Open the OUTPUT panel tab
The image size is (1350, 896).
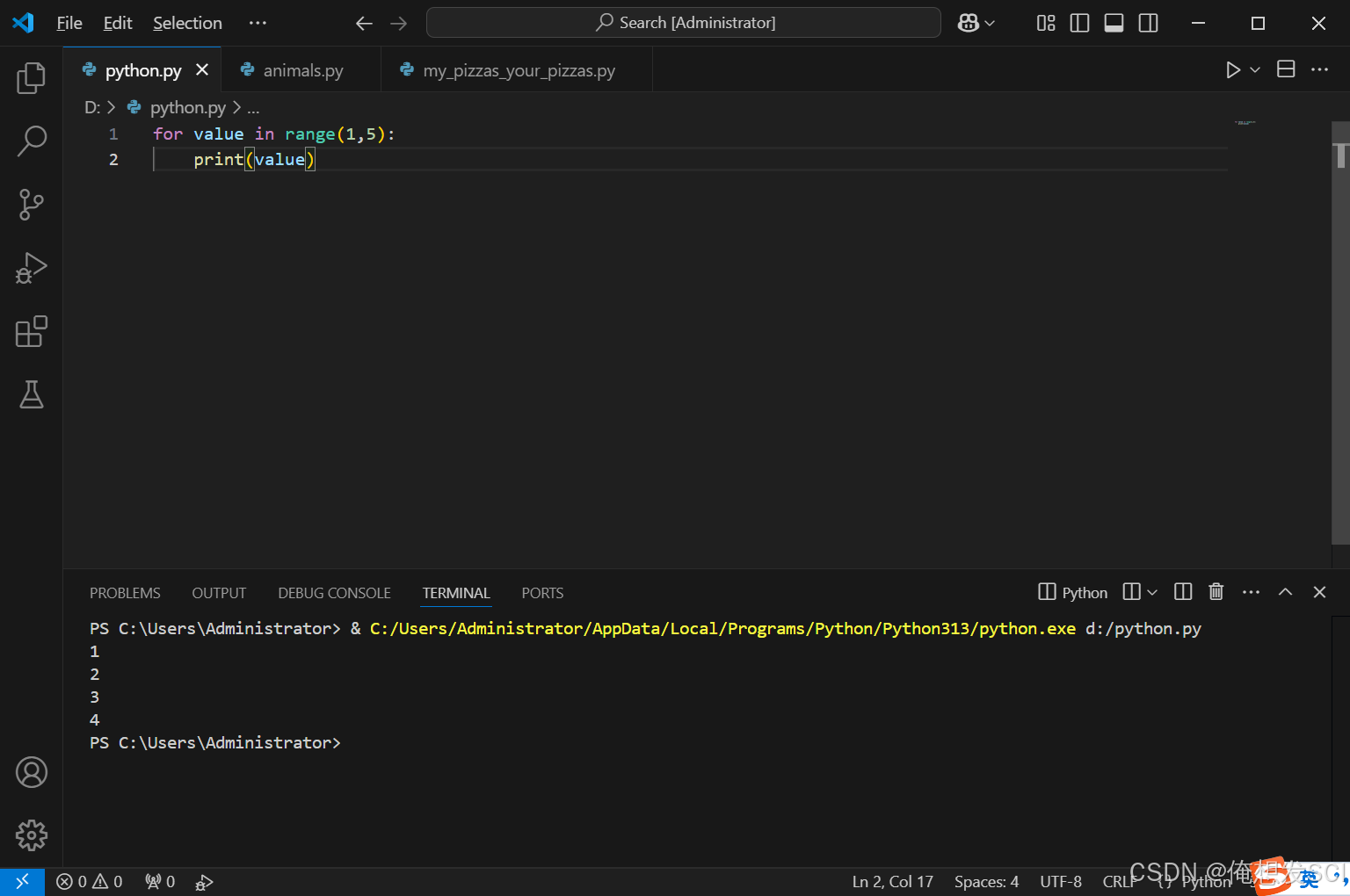coord(219,593)
